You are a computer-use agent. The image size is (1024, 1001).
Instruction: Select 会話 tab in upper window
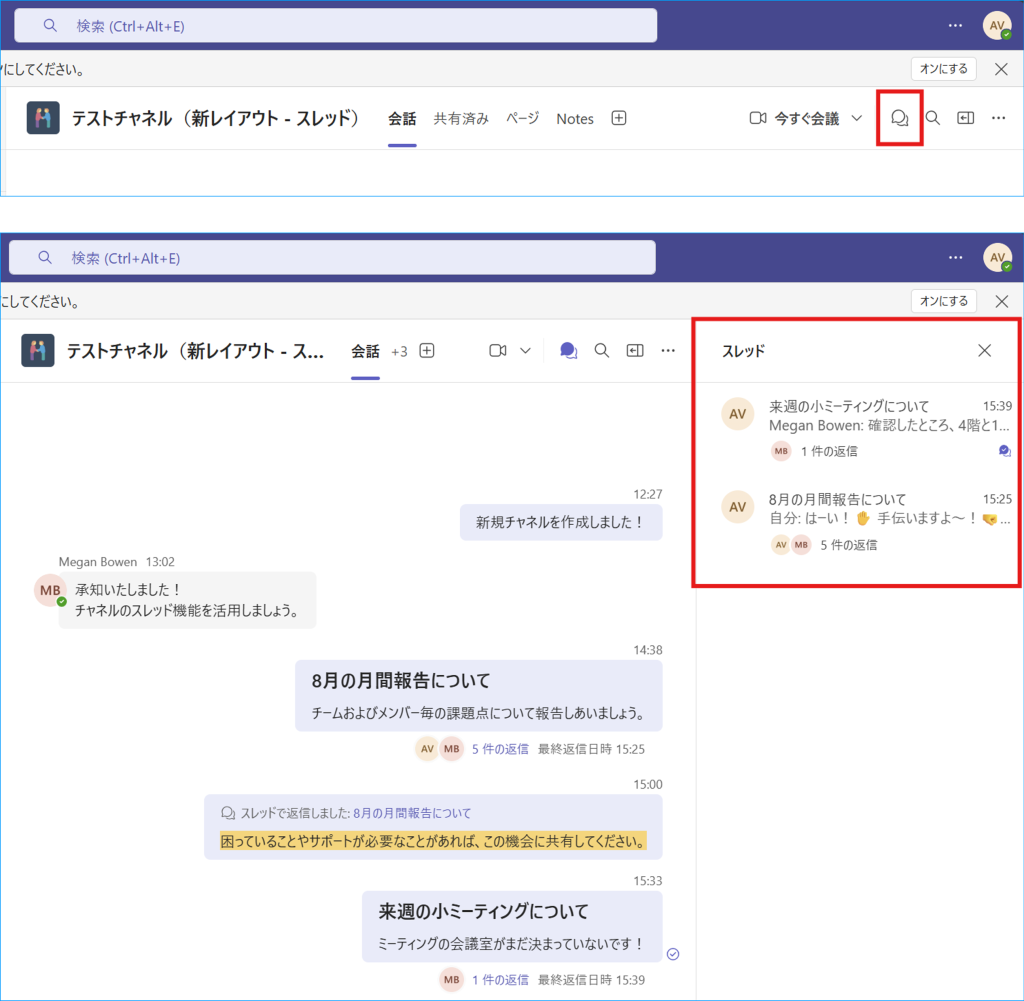pyautogui.click(x=402, y=119)
